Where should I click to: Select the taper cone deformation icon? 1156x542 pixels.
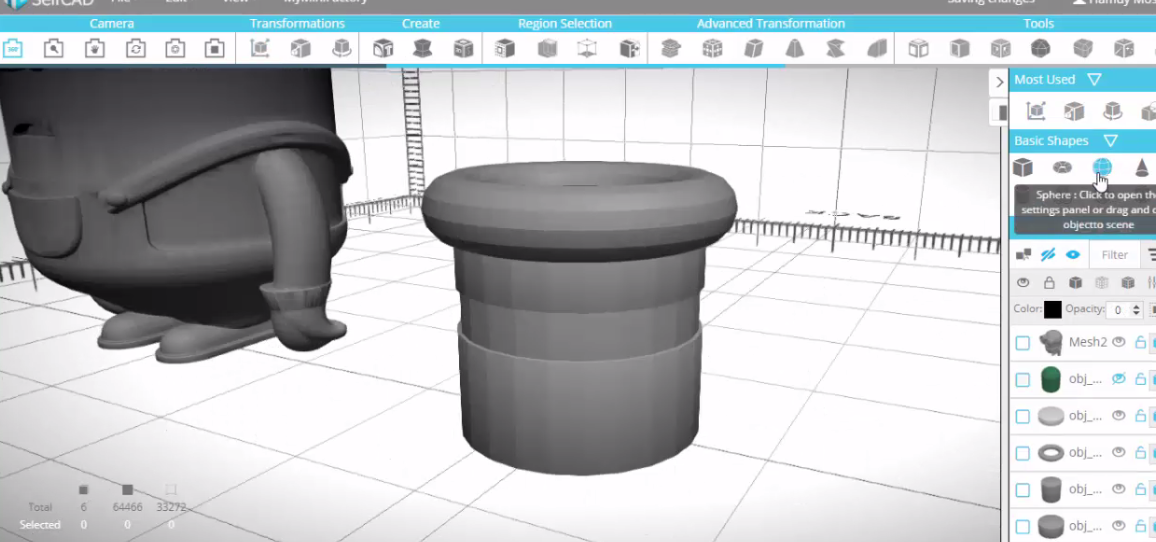coord(795,49)
